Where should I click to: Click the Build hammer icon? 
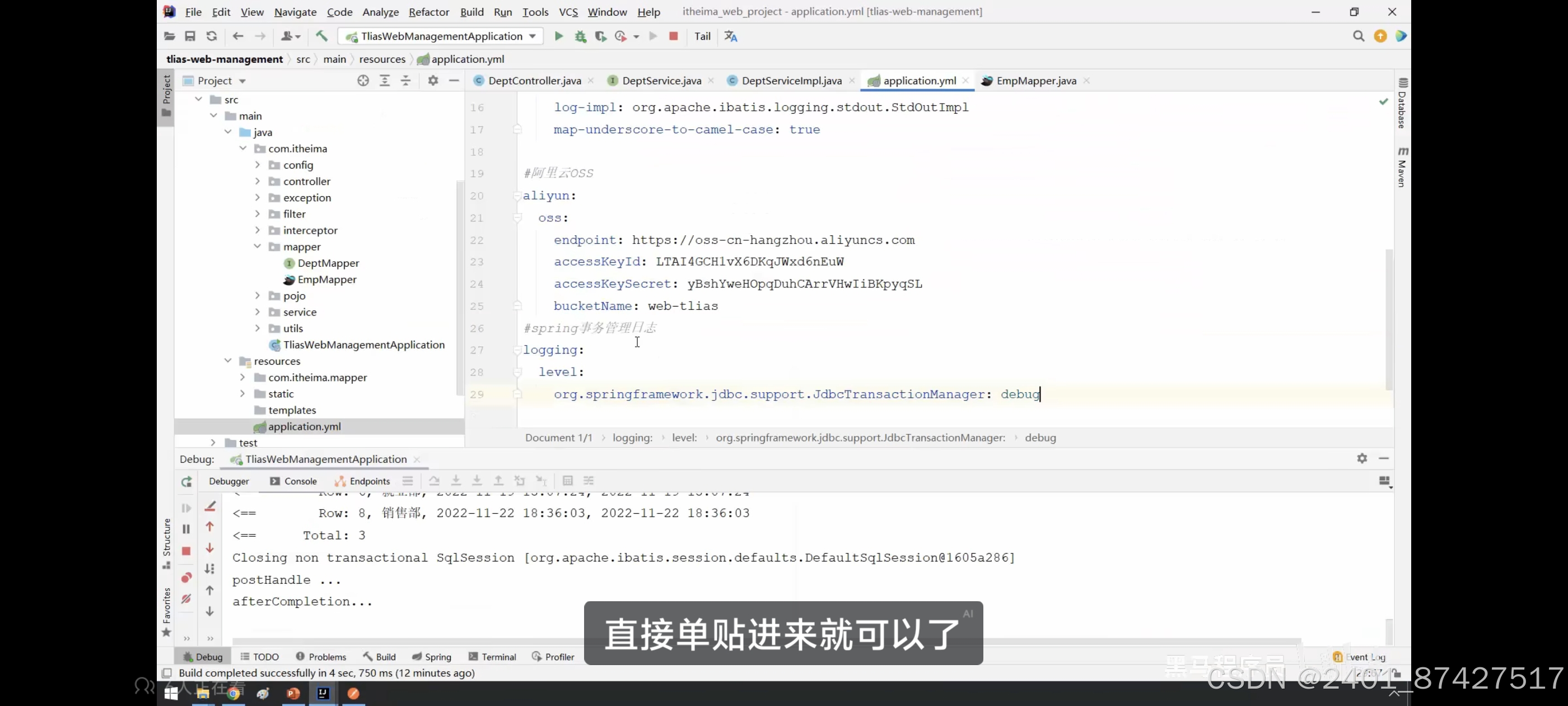[322, 36]
